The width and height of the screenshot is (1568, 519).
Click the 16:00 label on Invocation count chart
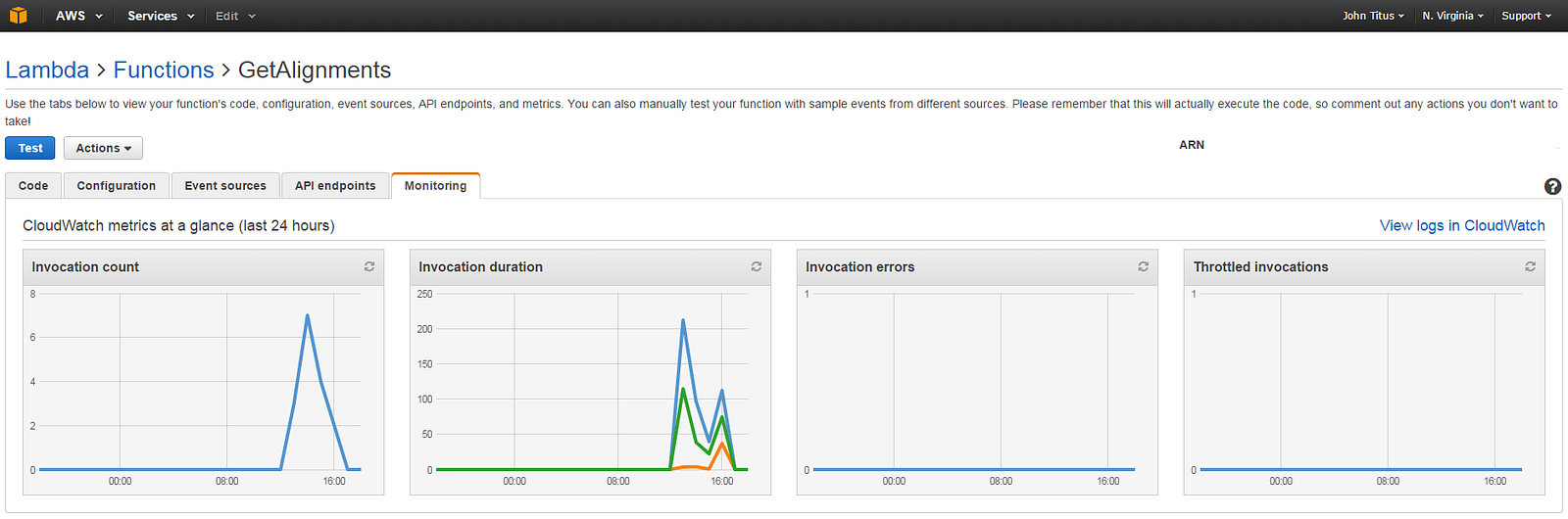pyautogui.click(x=334, y=481)
